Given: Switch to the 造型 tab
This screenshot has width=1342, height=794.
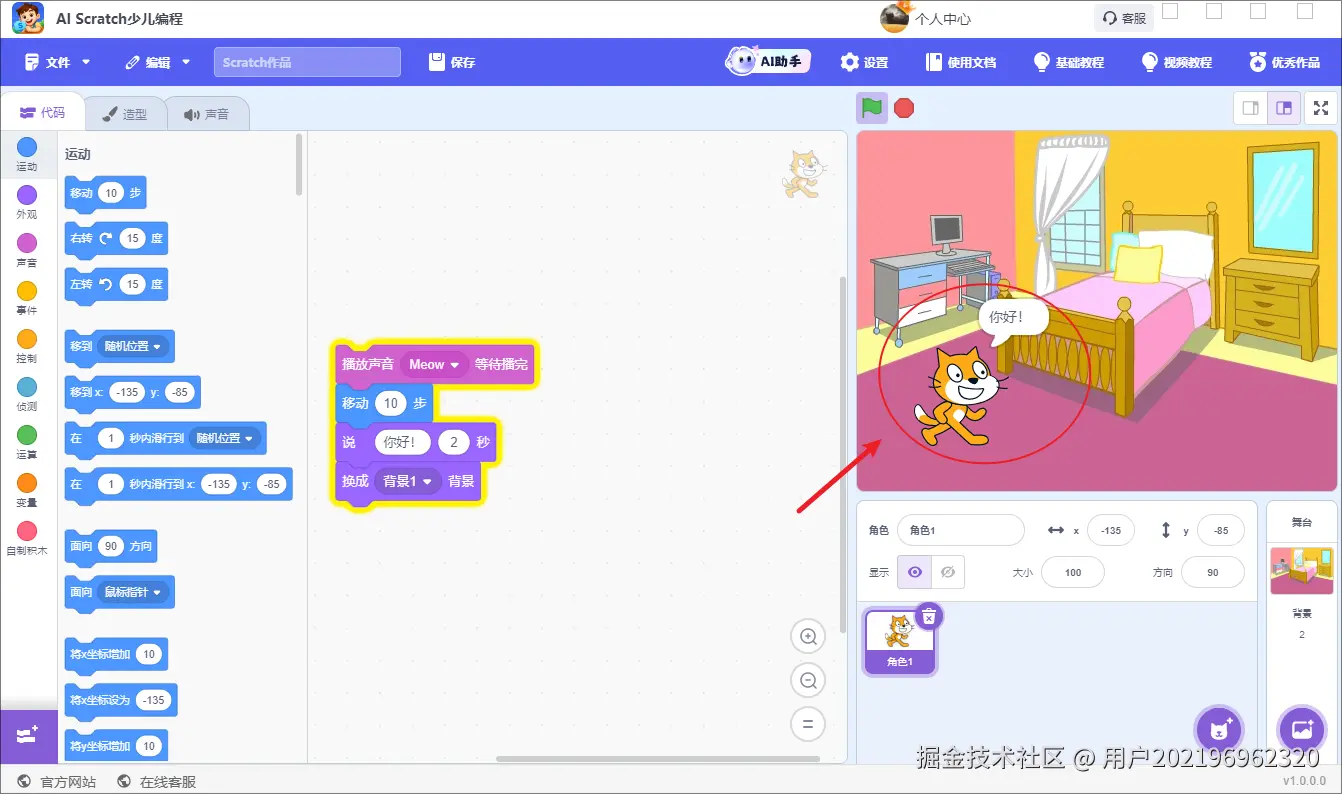Looking at the screenshot, I should tap(125, 114).
